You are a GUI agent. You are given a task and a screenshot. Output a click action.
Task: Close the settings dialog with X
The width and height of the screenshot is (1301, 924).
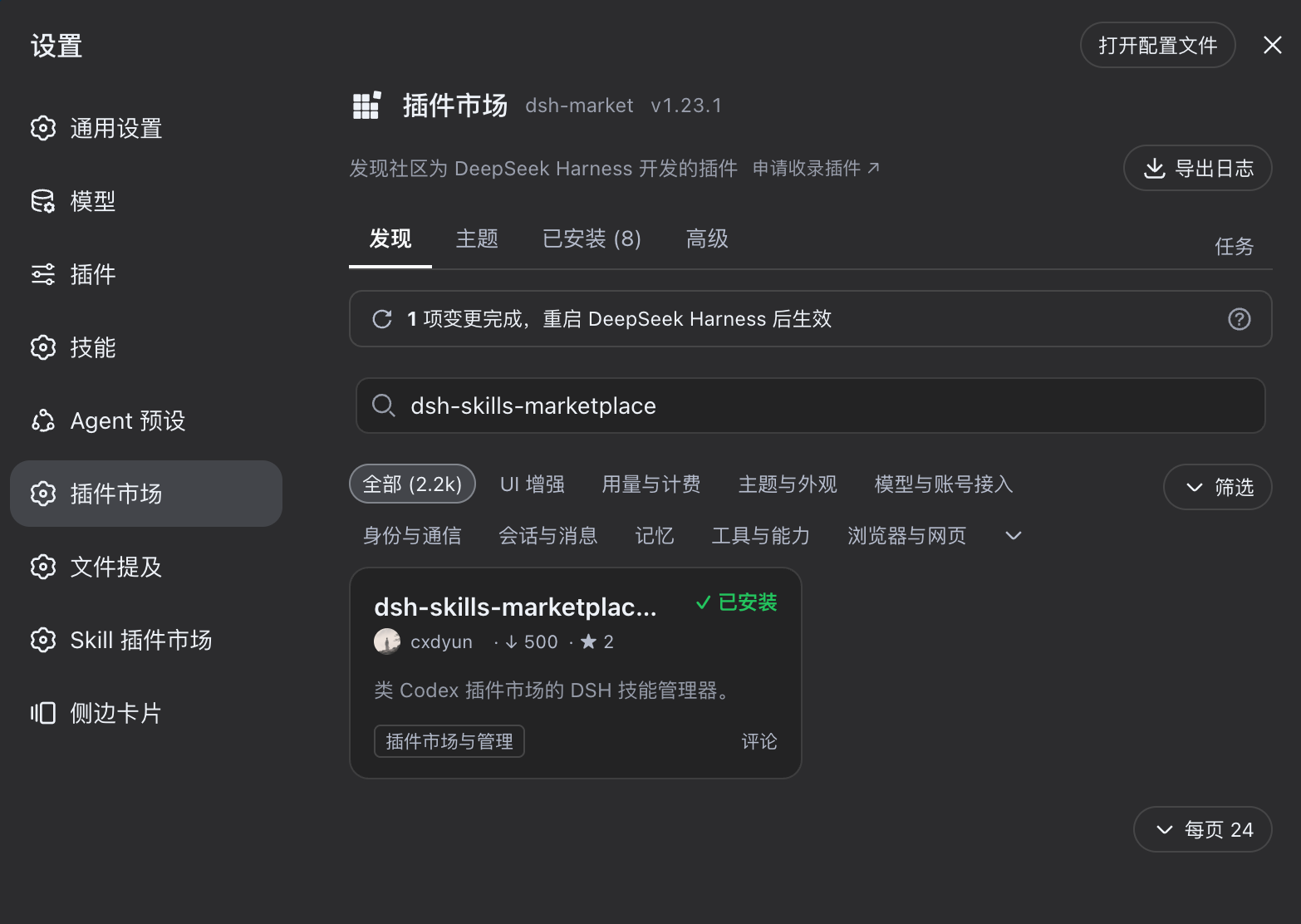(1273, 45)
